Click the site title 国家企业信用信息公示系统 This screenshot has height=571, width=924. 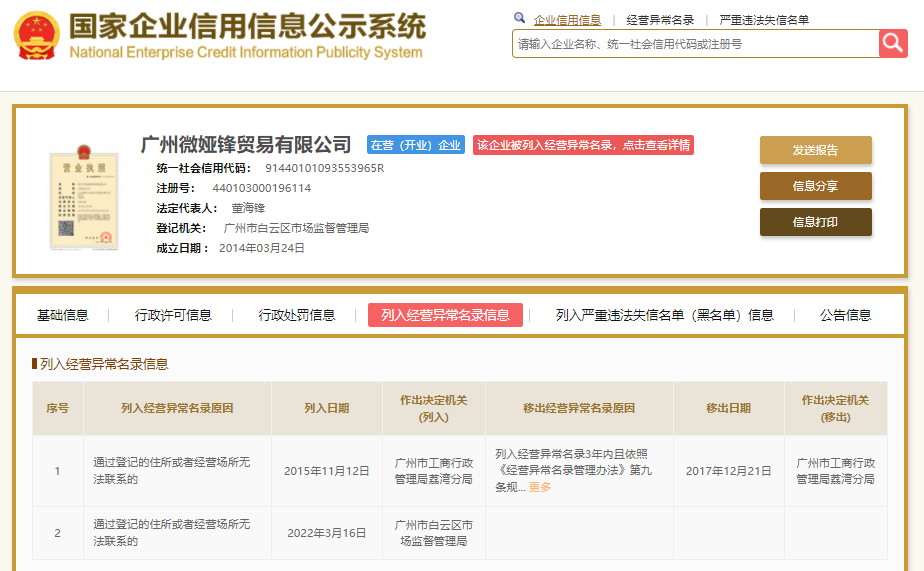(x=248, y=26)
